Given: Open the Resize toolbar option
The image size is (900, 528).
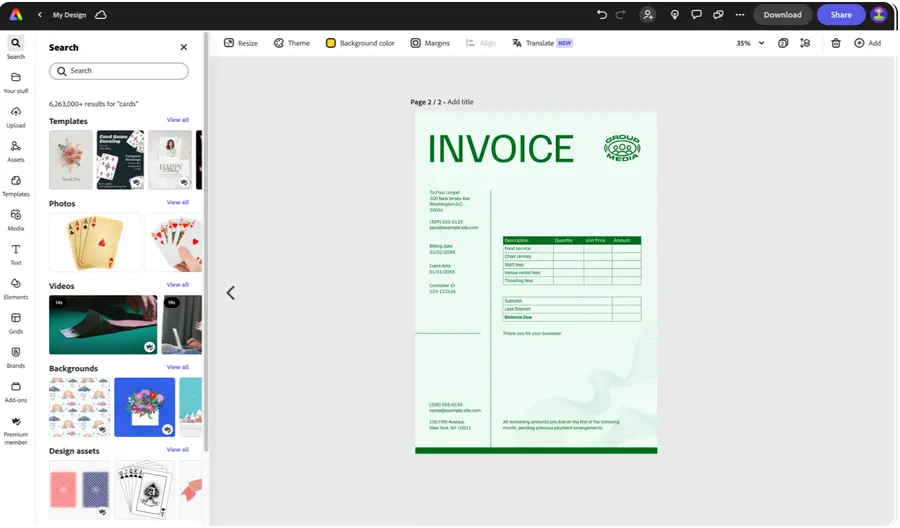Looking at the screenshot, I should pos(240,44).
